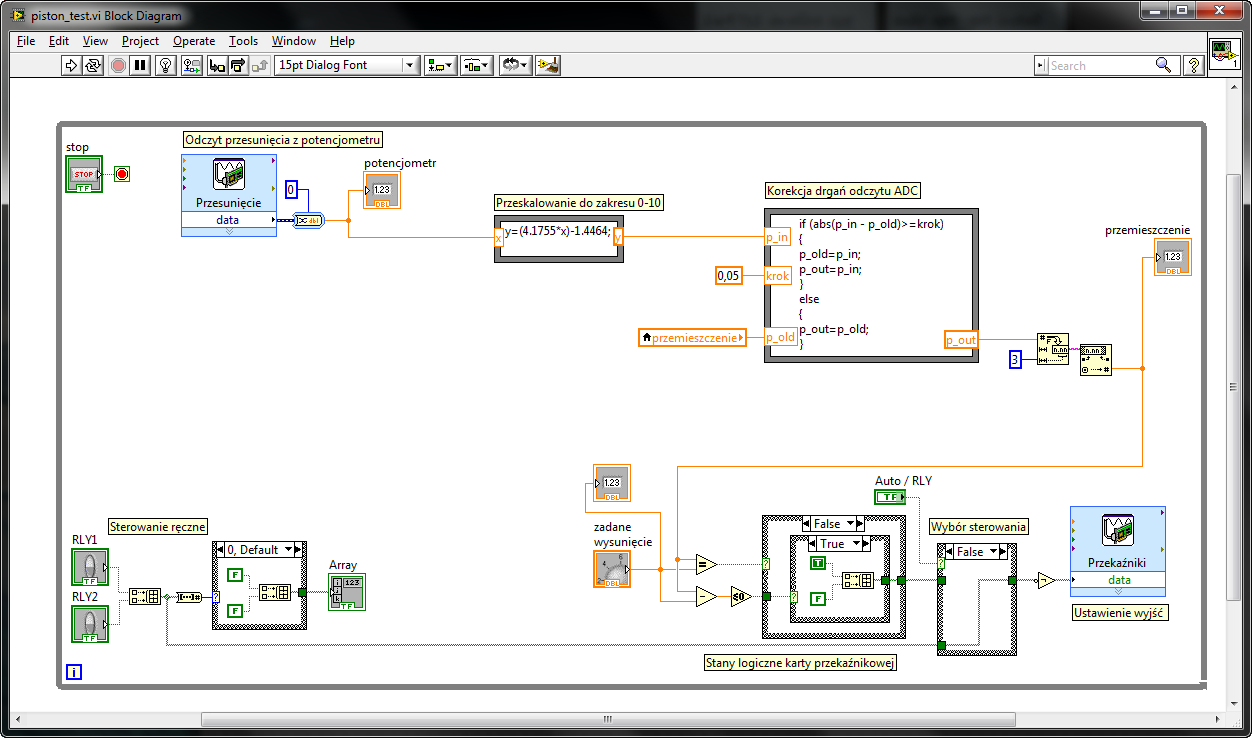The width and height of the screenshot is (1252, 738).
Task: Click the Run Continuously button
Action: tap(93, 65)
